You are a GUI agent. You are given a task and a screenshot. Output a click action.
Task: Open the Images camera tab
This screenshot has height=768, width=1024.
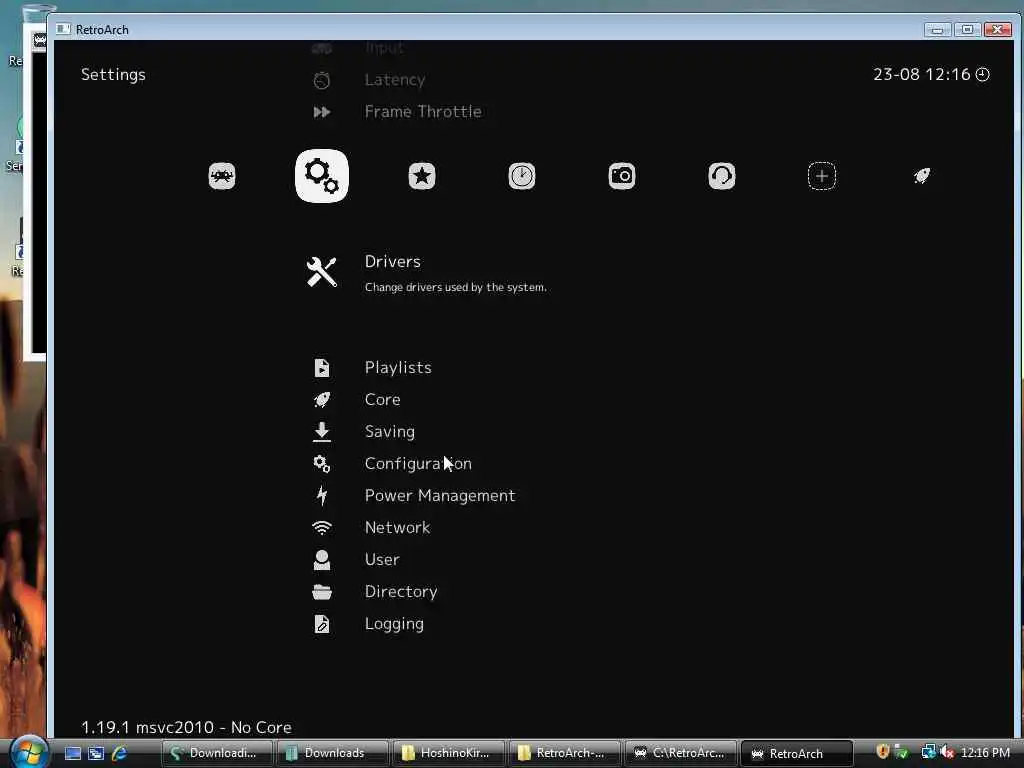(x=622, y=176)
